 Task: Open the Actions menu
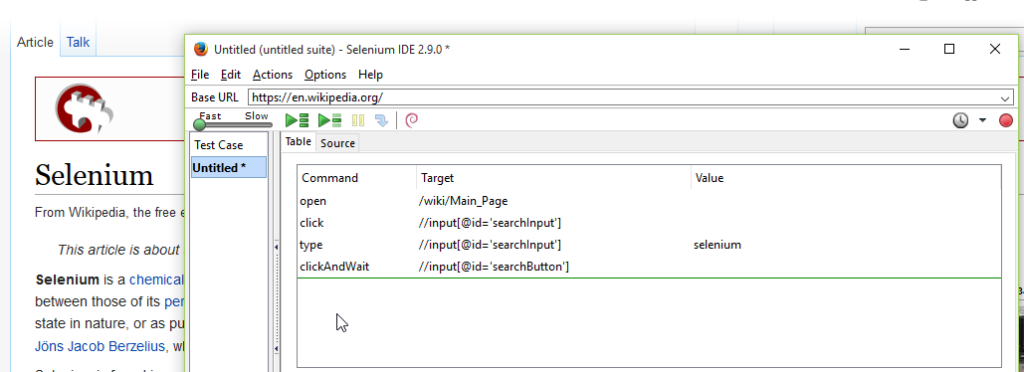coord(272,74)
